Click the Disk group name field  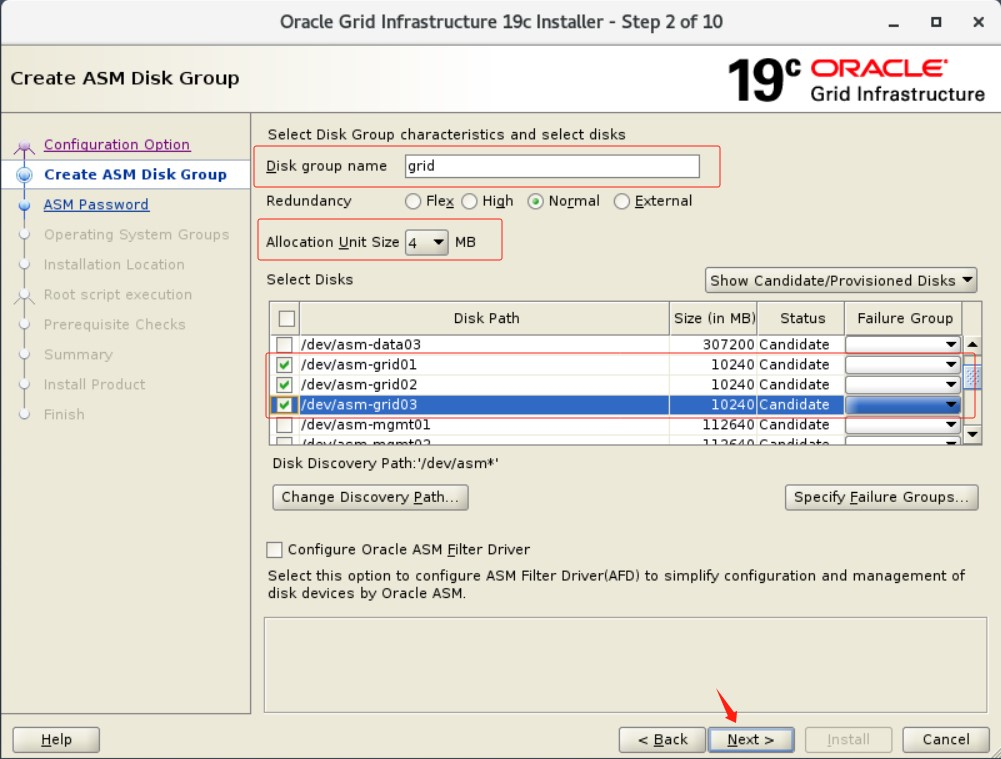click(x=552, y=166)
